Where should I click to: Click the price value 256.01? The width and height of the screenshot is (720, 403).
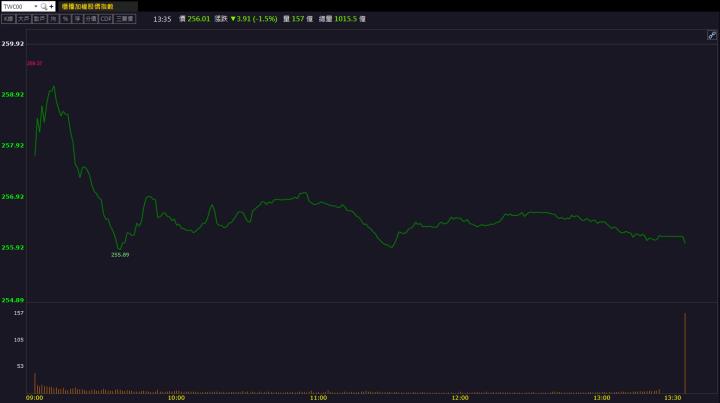(198, 19)
